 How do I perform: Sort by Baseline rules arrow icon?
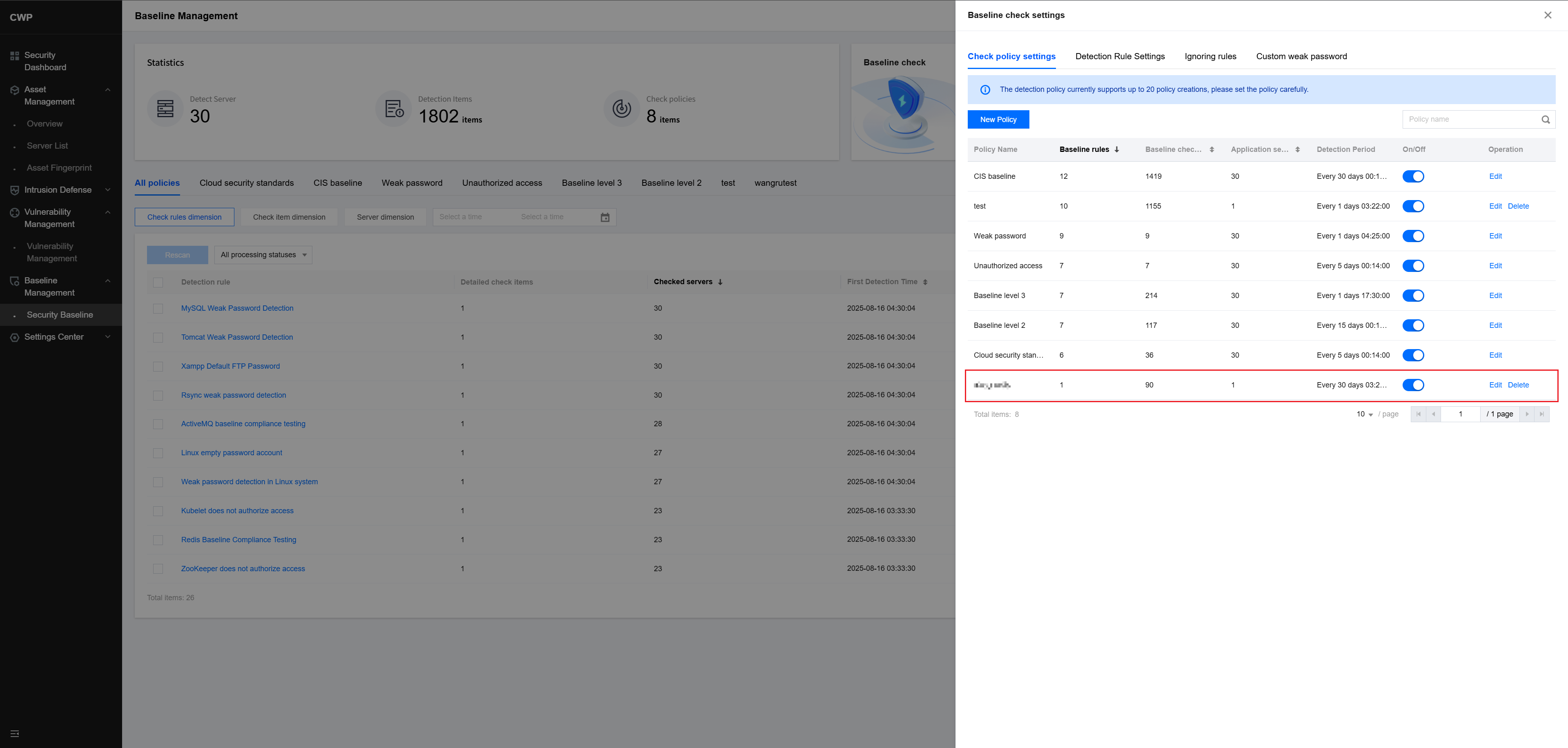(1116, 150)
